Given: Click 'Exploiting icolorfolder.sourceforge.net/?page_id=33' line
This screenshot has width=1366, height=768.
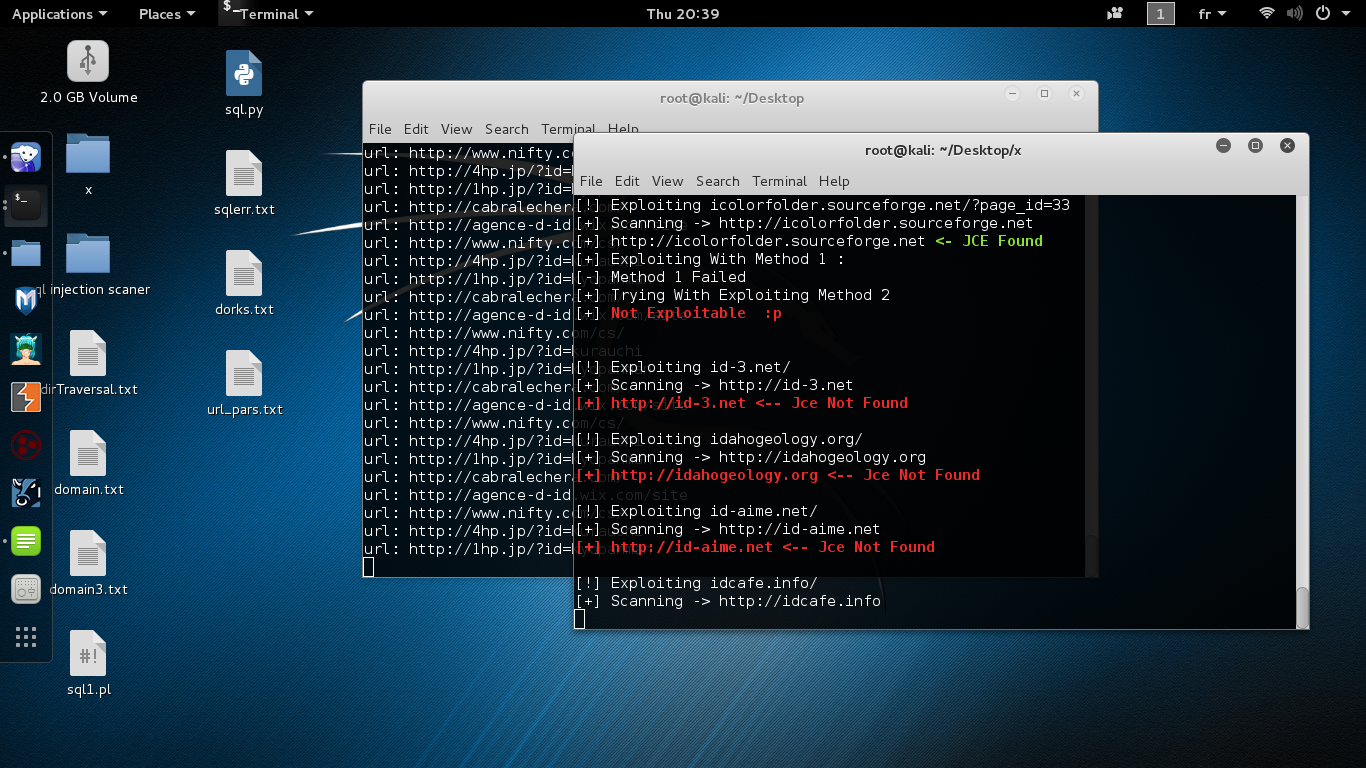Looking at the screenshot, I should tap(822, 205).
